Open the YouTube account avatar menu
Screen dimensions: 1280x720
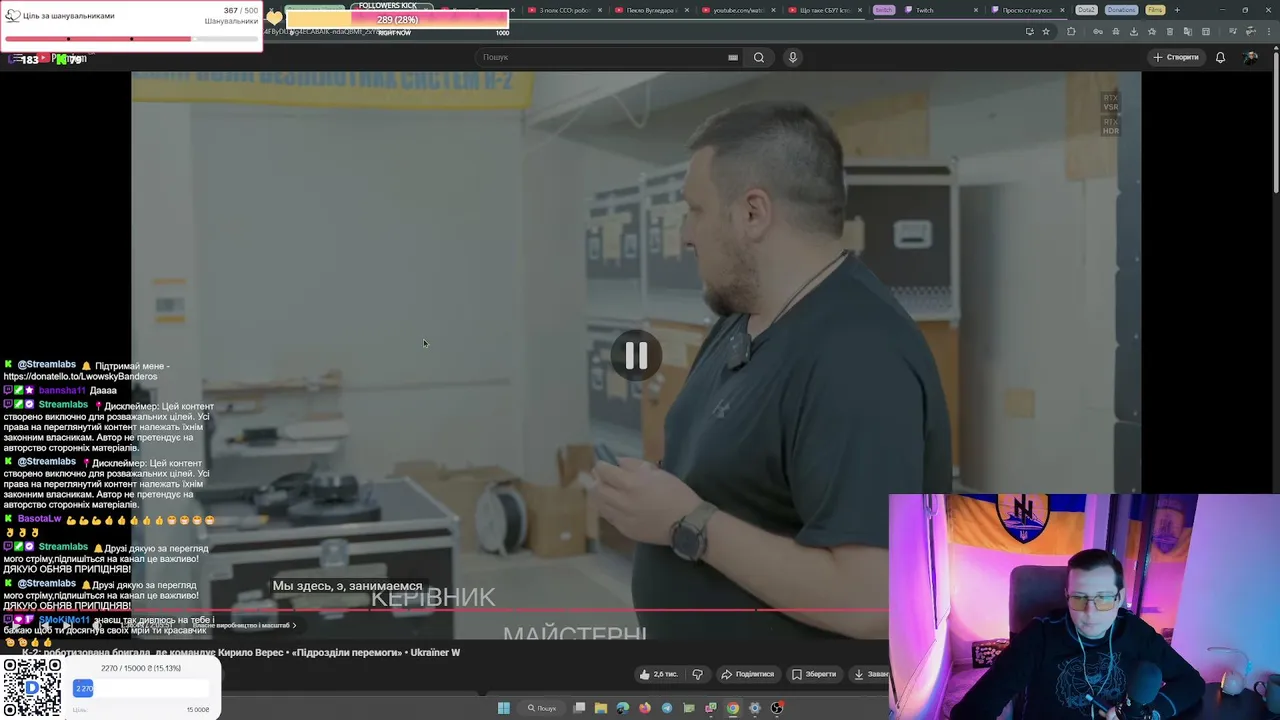tap(1250, 57)
